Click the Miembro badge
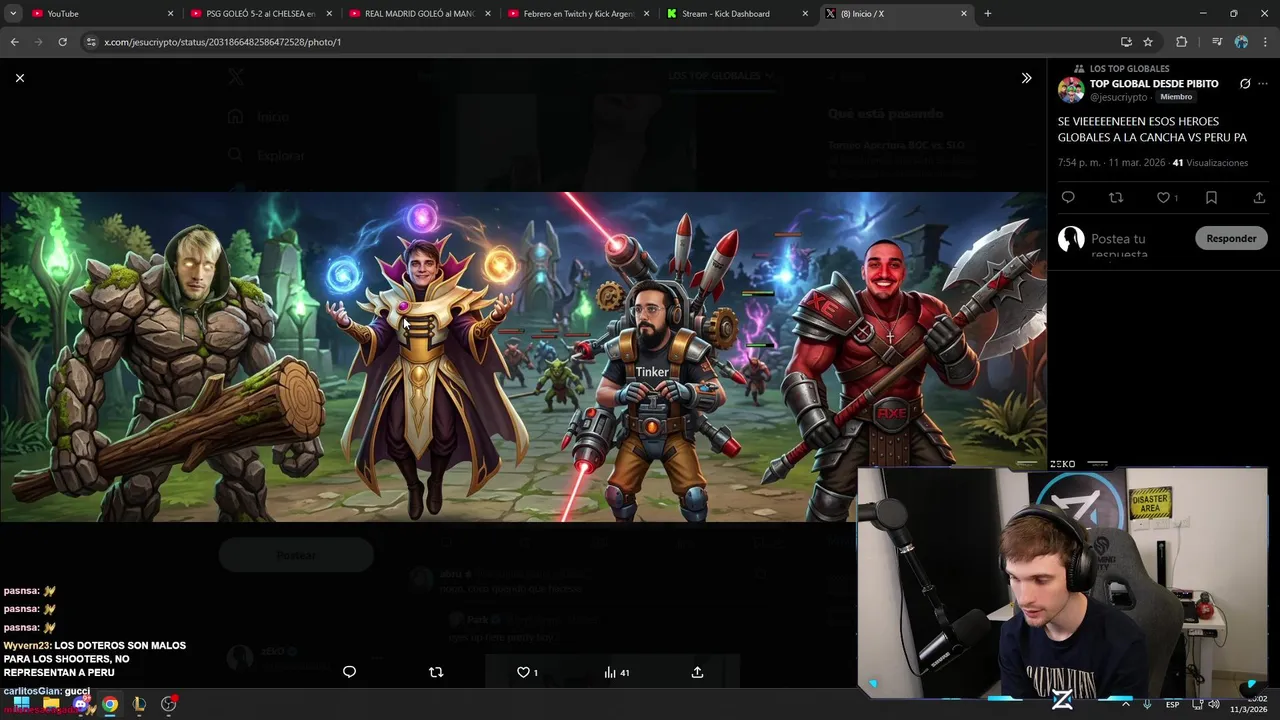 click(1176, 97)
